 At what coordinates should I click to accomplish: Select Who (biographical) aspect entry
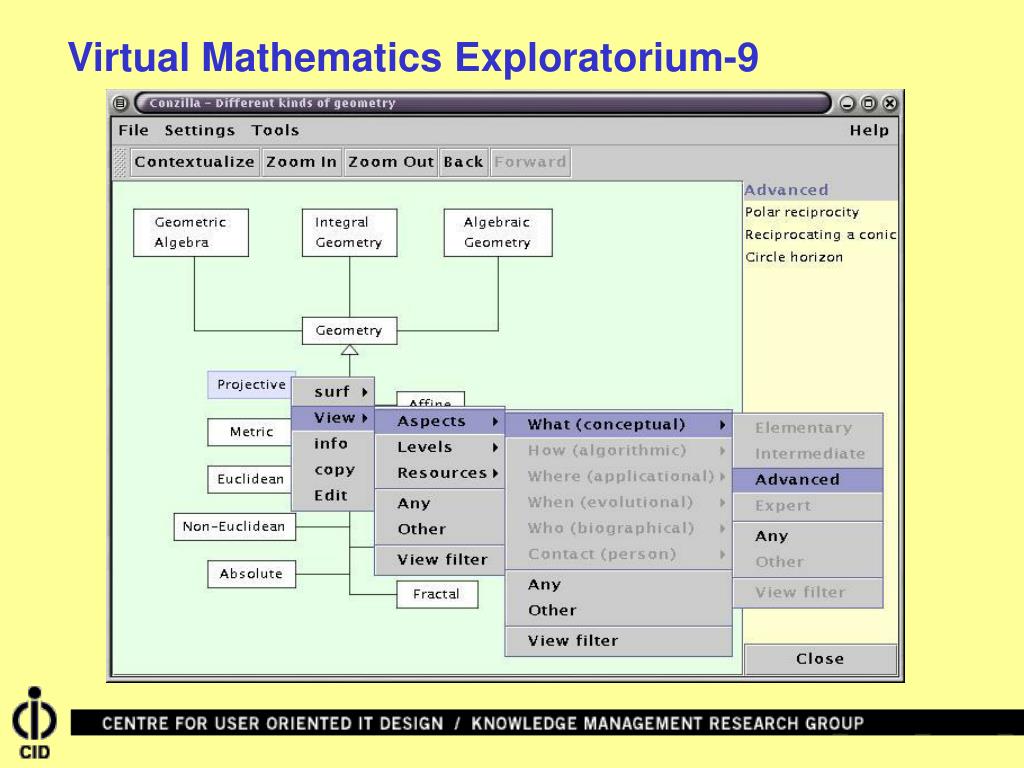tap(618, 528)
